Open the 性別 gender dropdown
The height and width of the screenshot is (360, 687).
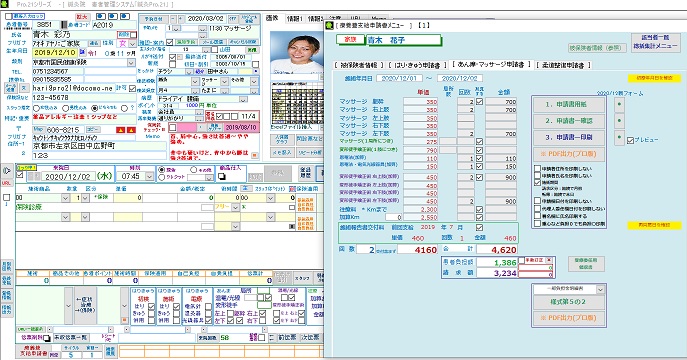(131, 44)
